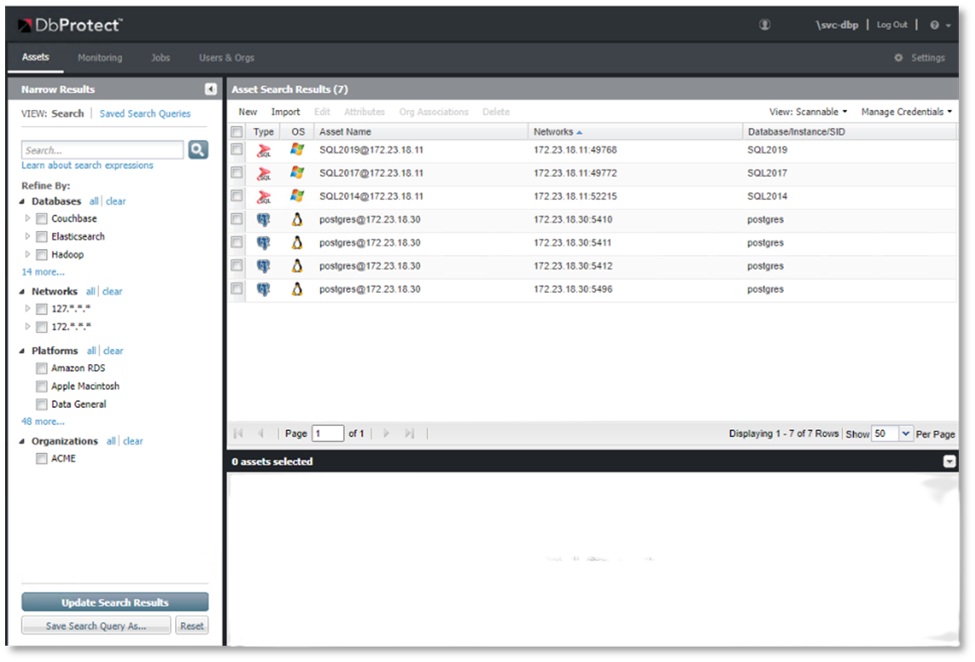Tick the 172.*.*.* network checkbox
975x662 pixels.
pos(42,327)
